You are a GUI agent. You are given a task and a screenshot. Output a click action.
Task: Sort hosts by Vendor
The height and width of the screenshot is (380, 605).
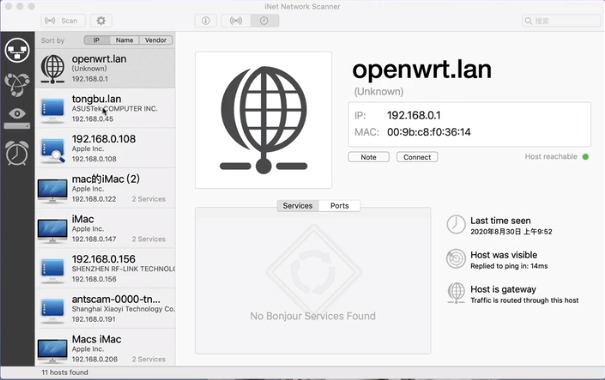pyautogui.click(x=156, y=40)
